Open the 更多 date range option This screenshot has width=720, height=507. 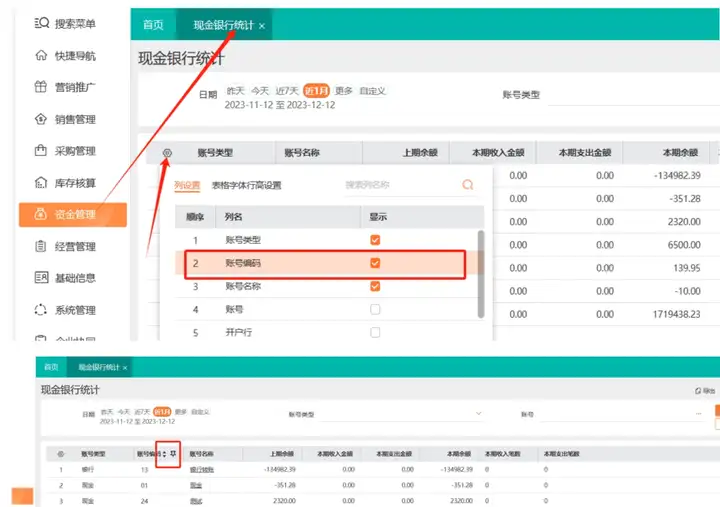click(343, 91)
